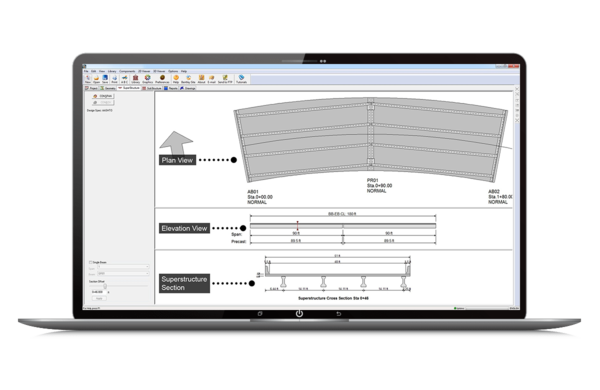This screenshot has height=390, width=600.
Task: Open Preferences from the toolbar
Action: tap(162, 79)
